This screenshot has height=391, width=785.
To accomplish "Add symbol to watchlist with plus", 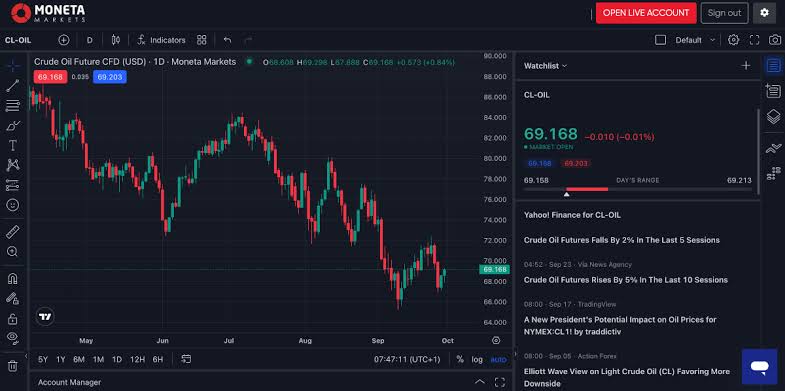I will (x=746, y=66).
